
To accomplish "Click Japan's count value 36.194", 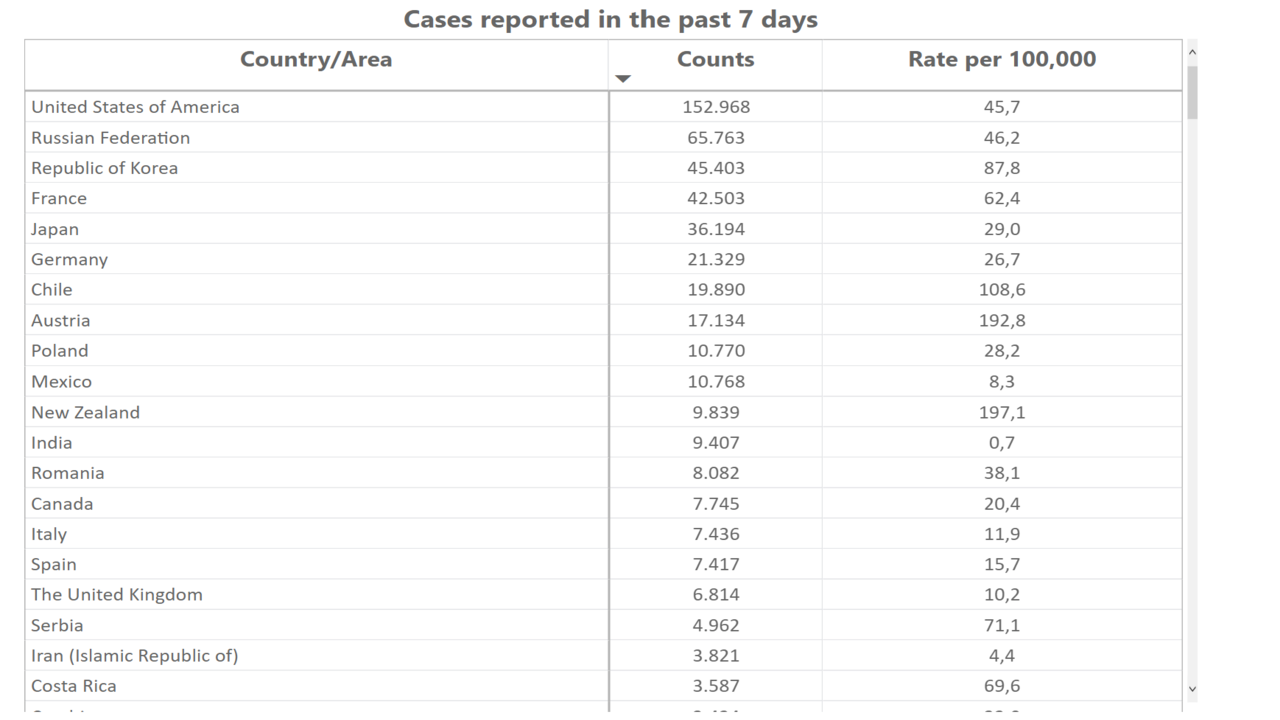I will (715, 229).
